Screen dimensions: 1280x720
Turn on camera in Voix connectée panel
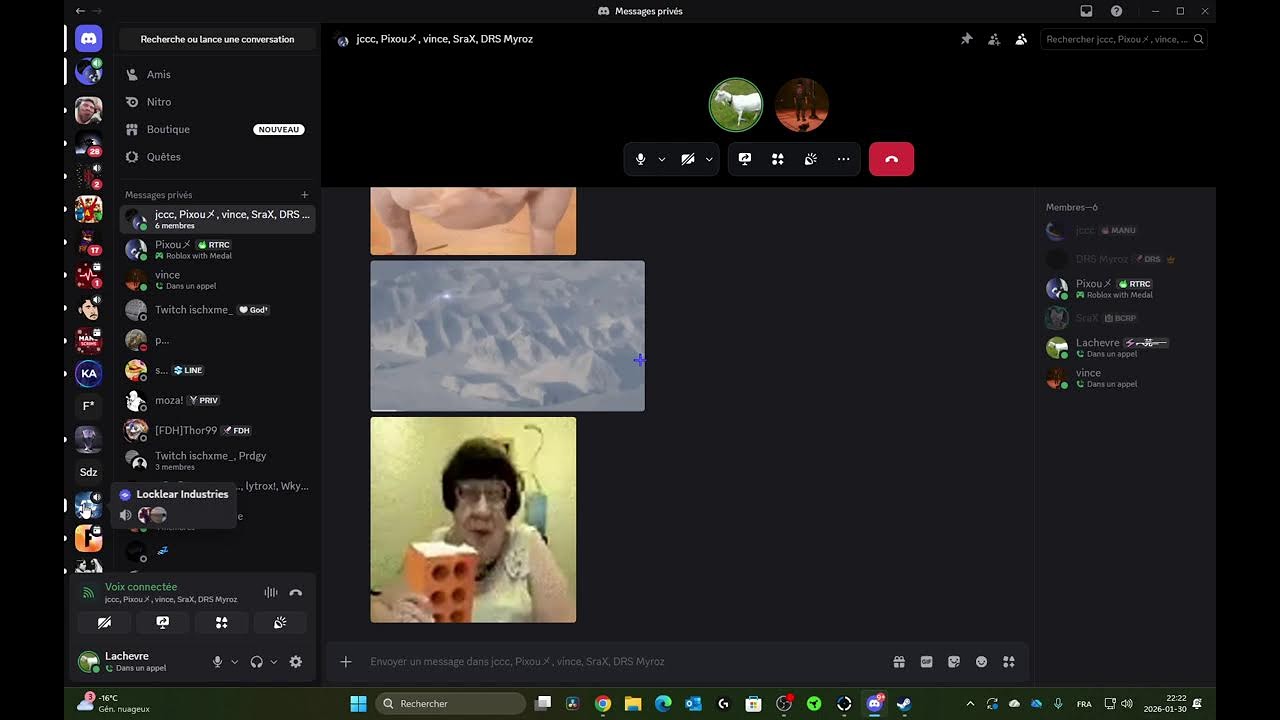point(104,622)
